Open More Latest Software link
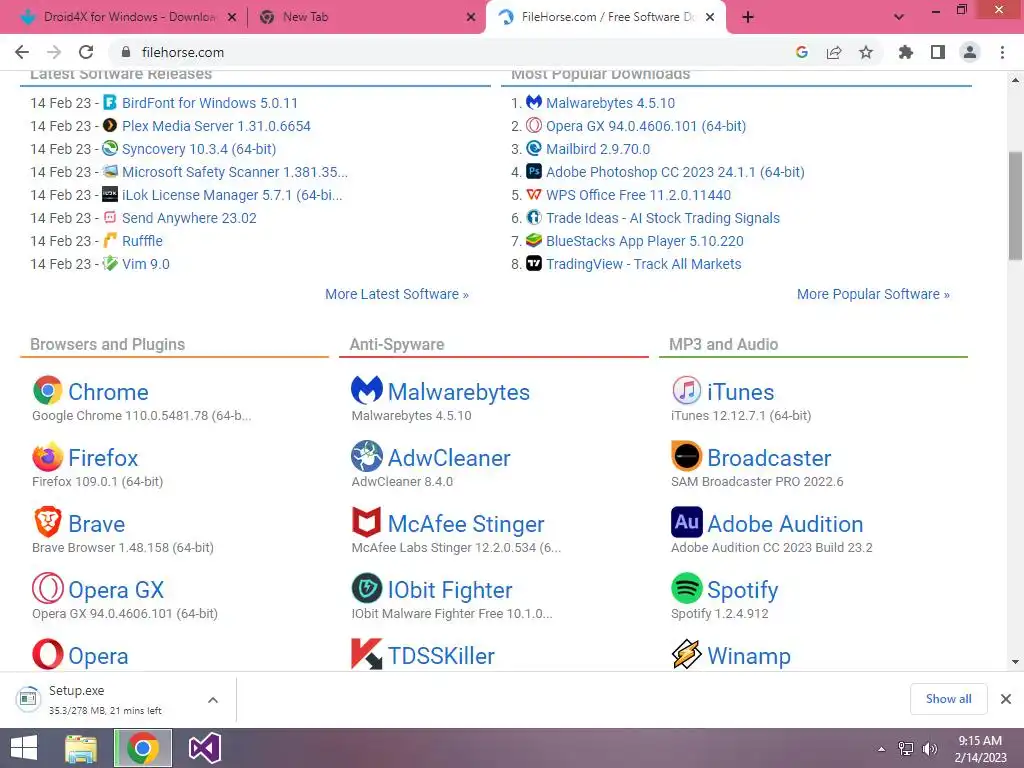Viewport: 1024px width, 768px height. 396,294
